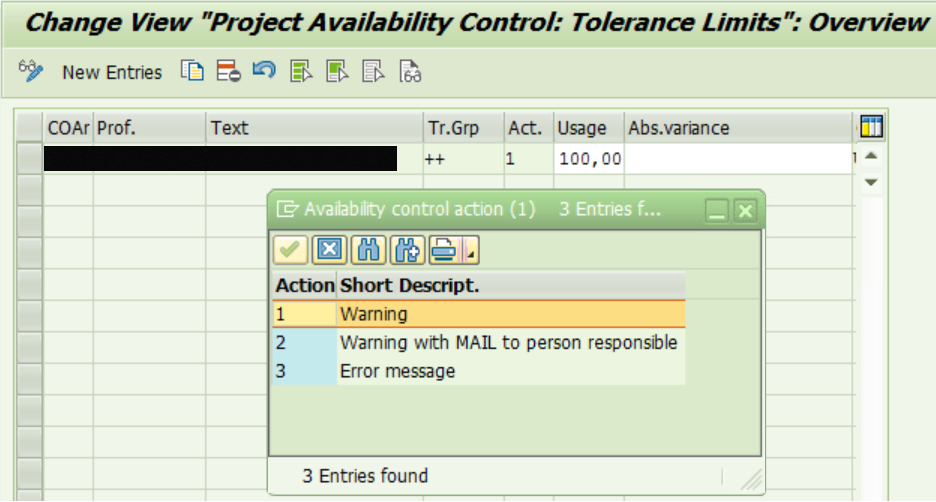The image size is (936, 502).
Task: Click the Tr.Grp cell showing ++
Action: 463,159
